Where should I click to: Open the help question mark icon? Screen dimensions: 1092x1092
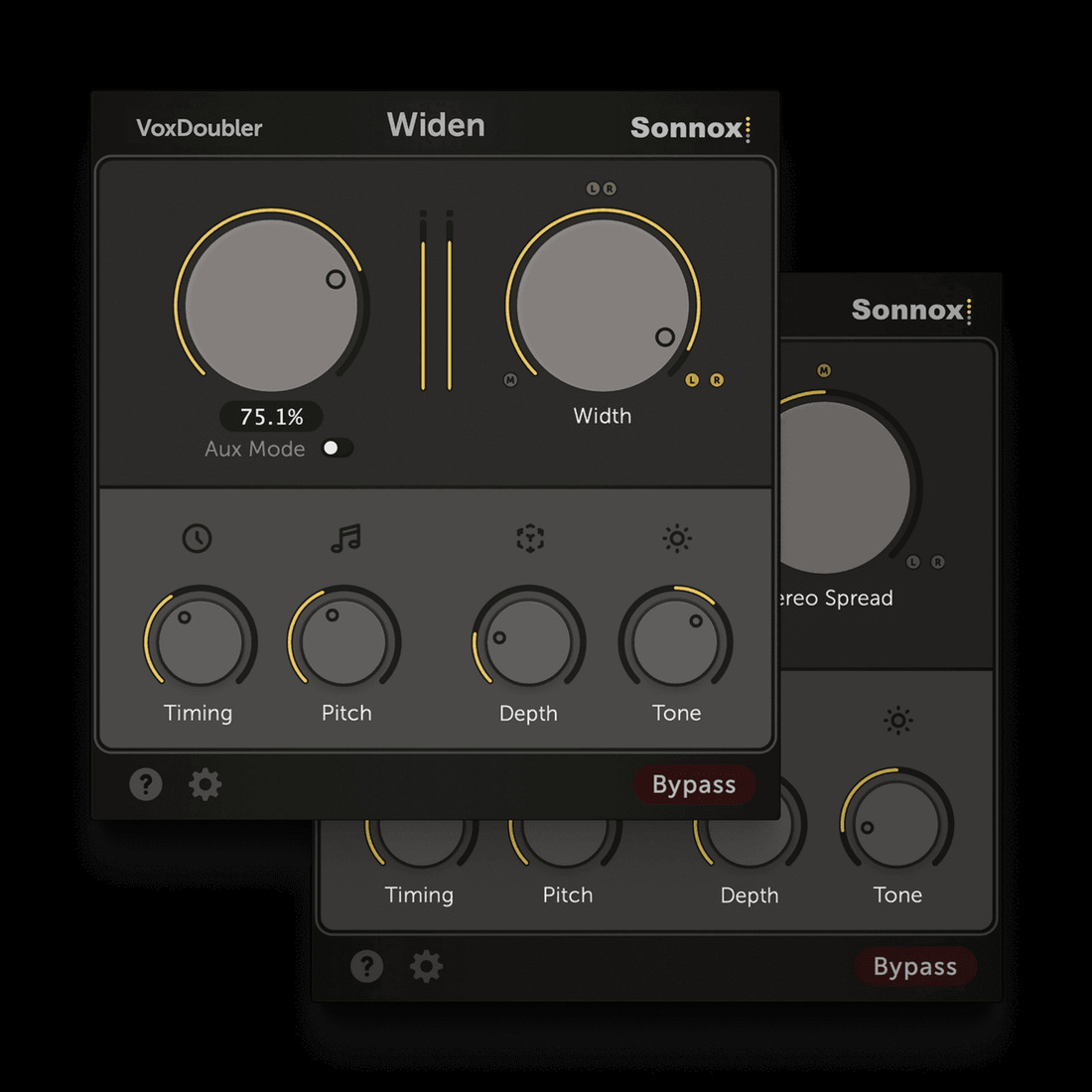pyautogui.click(x=146, y=784)
